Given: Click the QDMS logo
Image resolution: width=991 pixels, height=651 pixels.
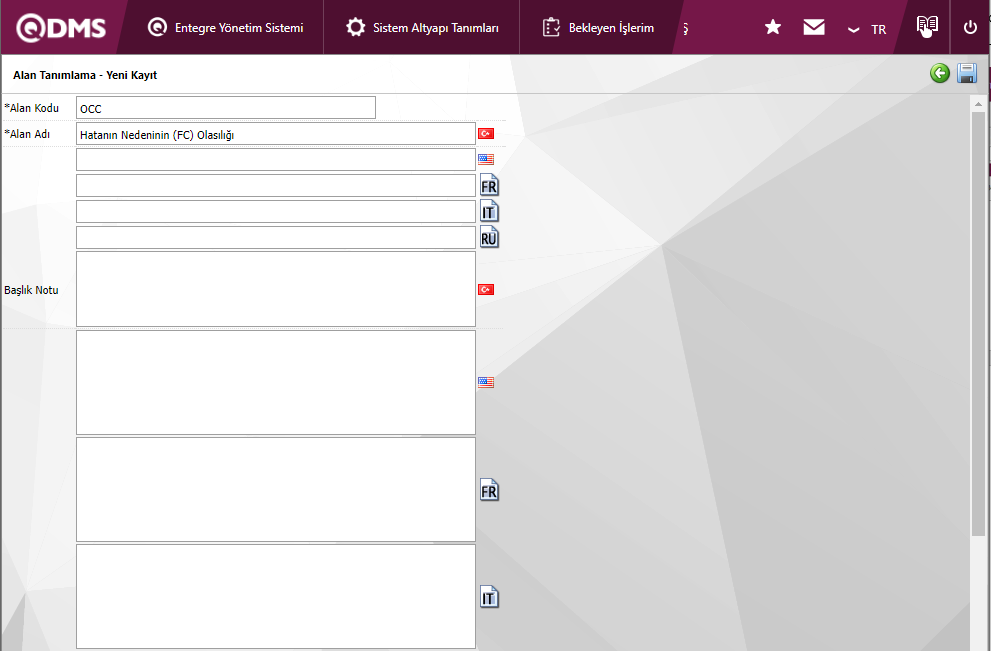Looking at the screenshot, I should 61,28.
